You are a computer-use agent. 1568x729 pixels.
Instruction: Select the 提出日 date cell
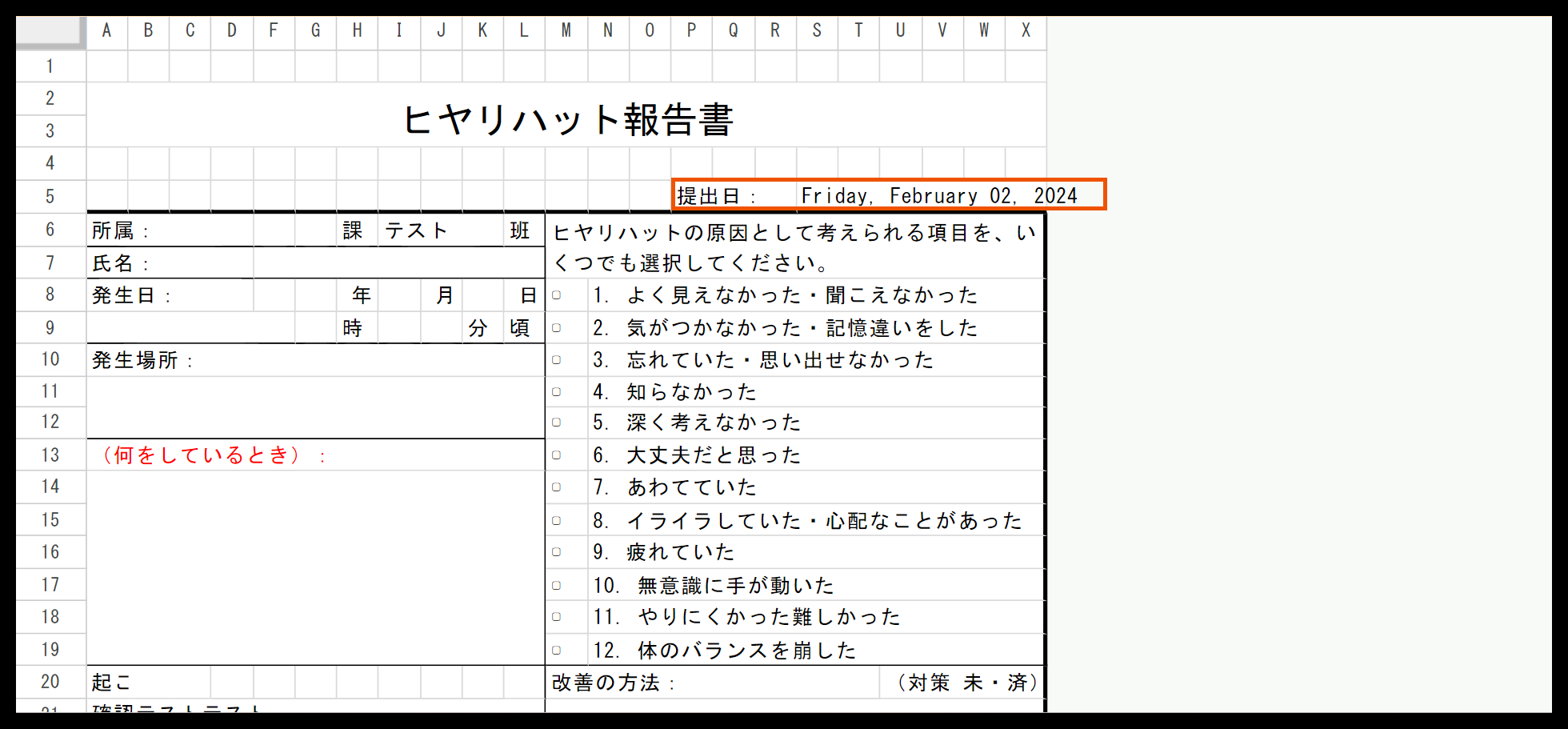click(x=936, y=195)
